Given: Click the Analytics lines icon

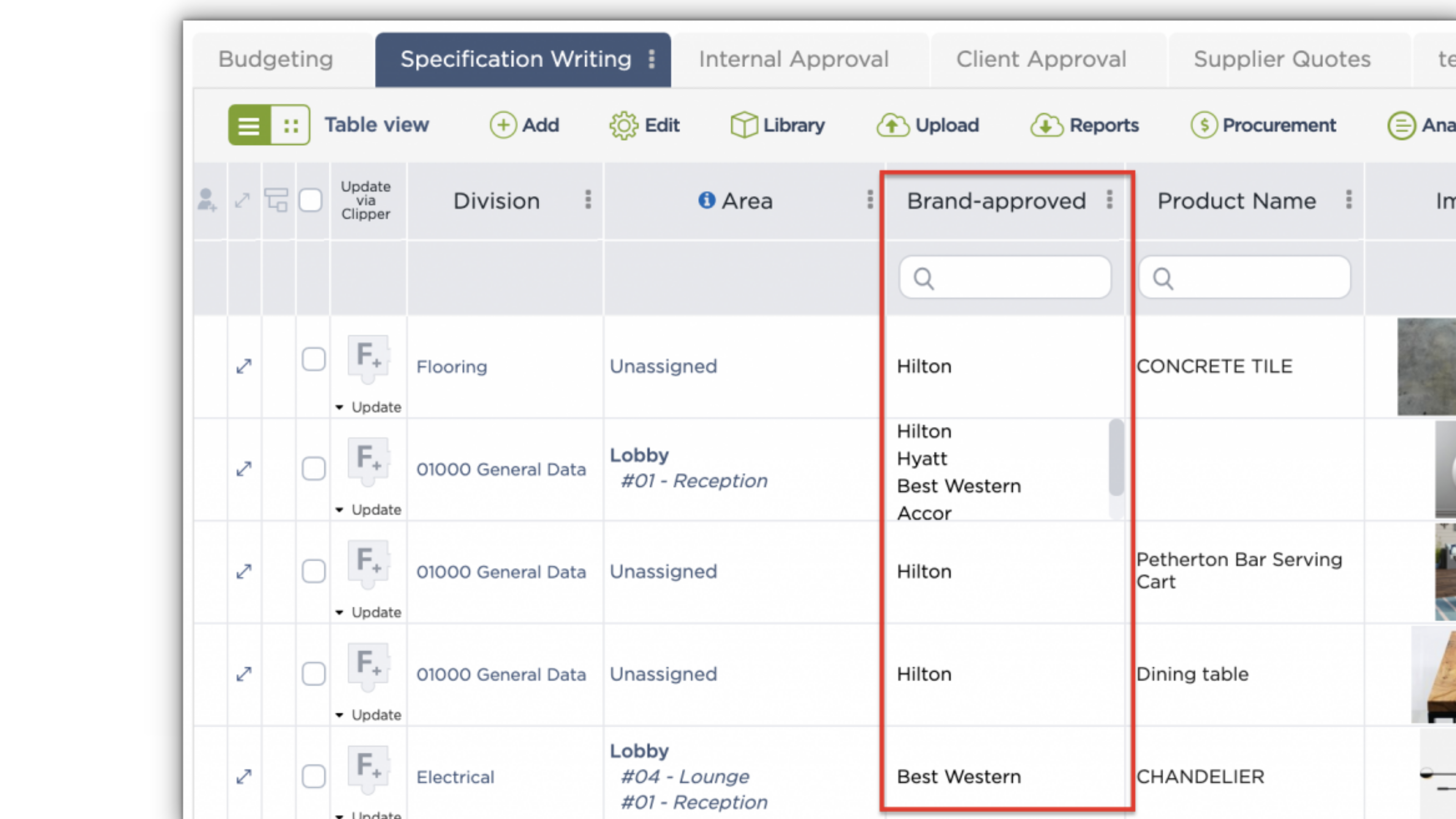Looking at the screenshot, I should coord(1401,126).
